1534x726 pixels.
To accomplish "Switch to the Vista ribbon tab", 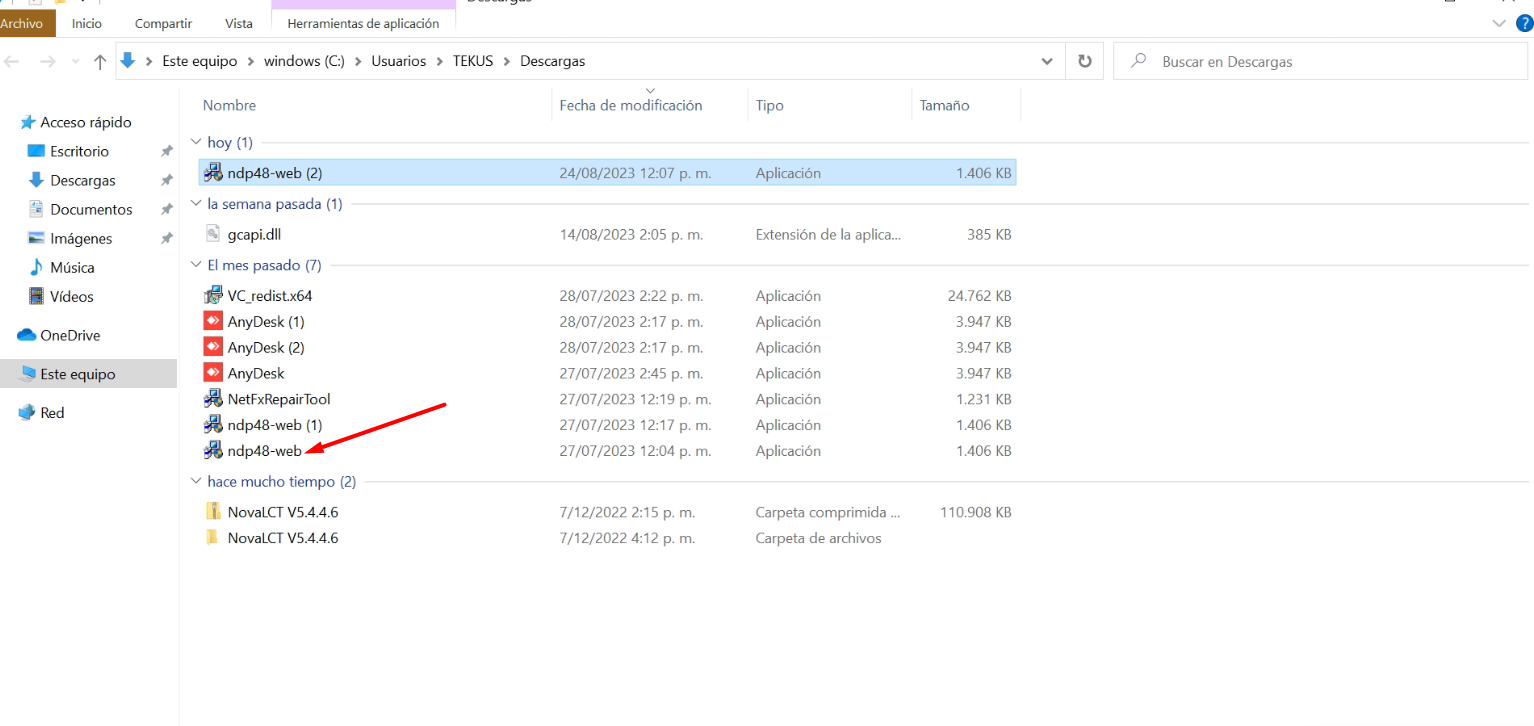I will point(239,23).
